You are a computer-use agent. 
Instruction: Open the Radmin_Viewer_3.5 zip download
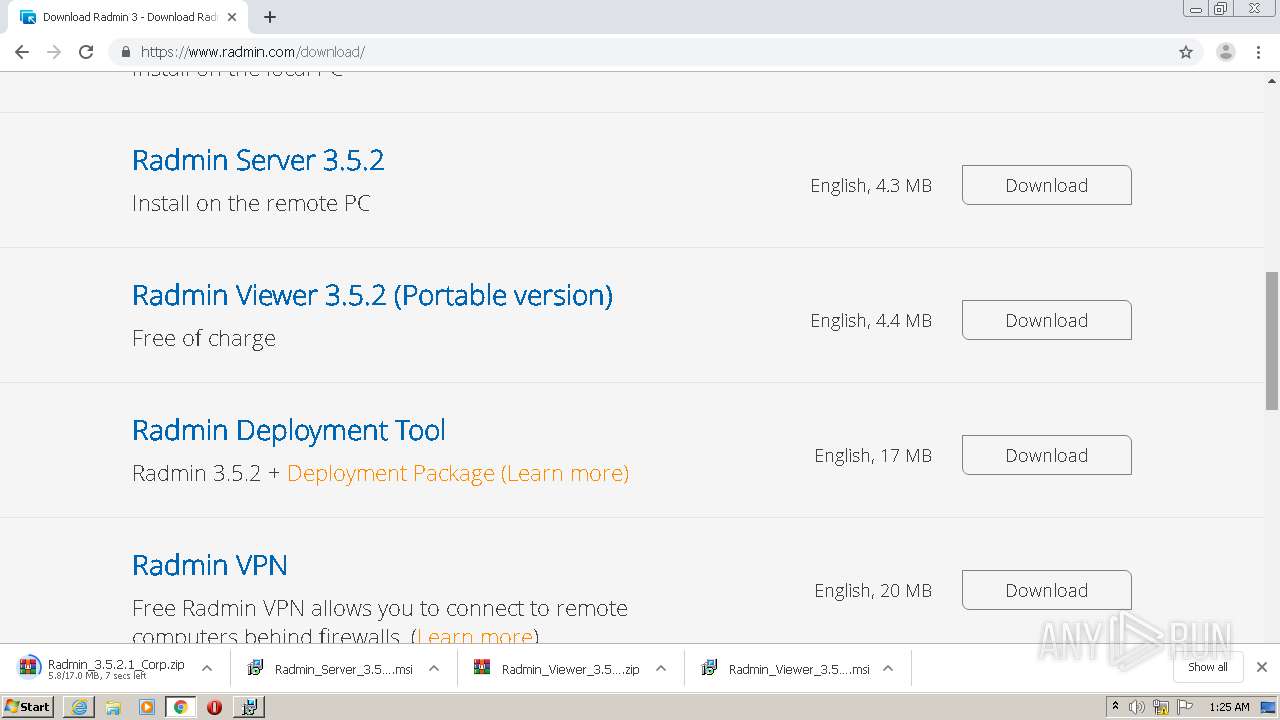[557, 669]
